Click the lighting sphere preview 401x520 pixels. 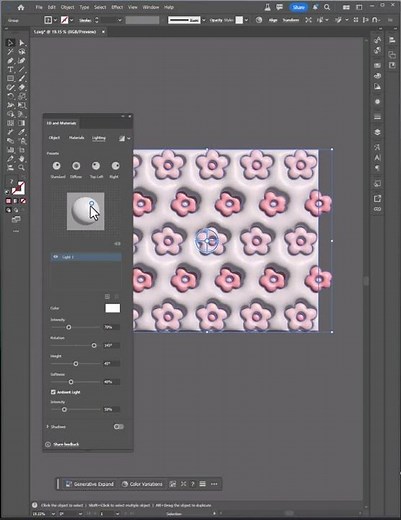coord(86,211)
